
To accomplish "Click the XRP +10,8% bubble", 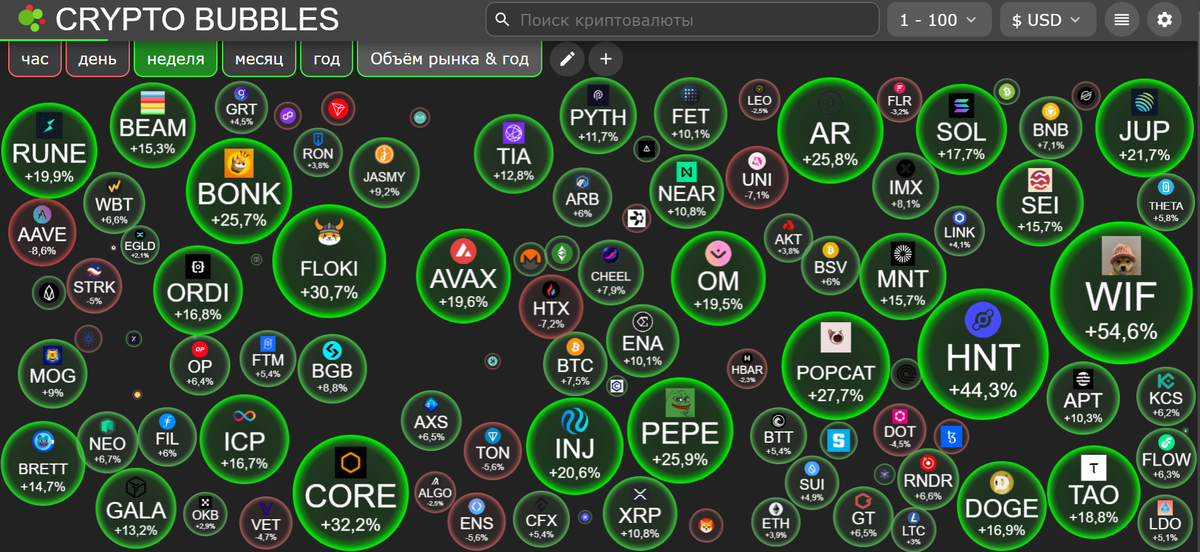I will 640,513.
